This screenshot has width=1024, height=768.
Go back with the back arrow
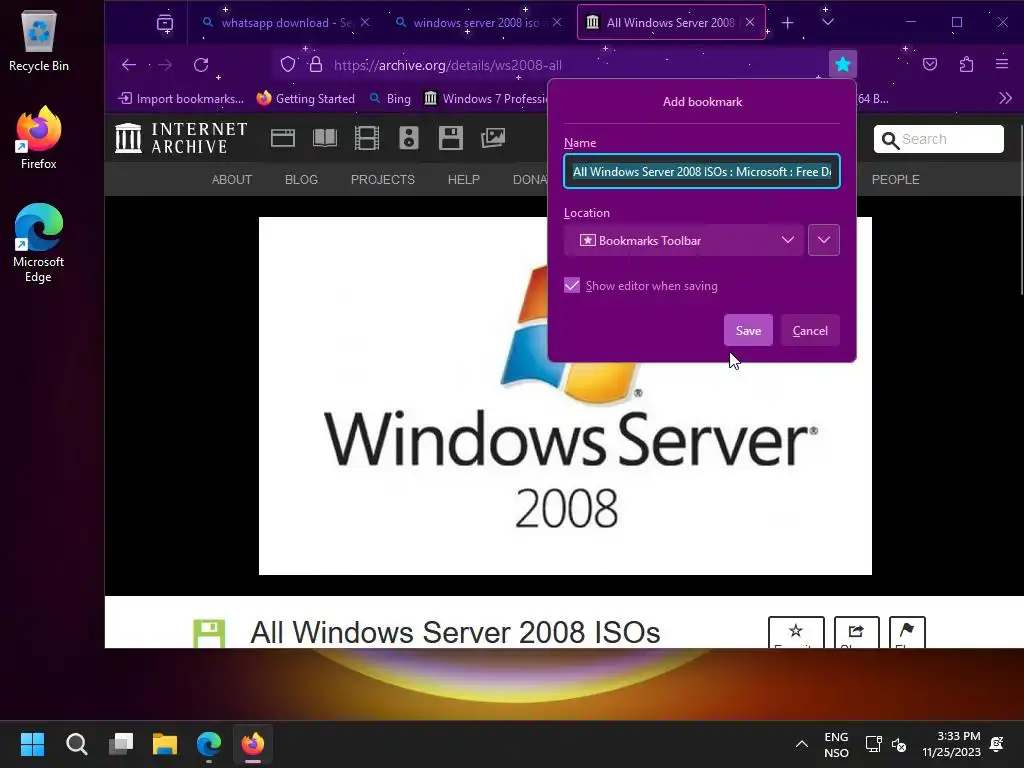coord(129,65)
